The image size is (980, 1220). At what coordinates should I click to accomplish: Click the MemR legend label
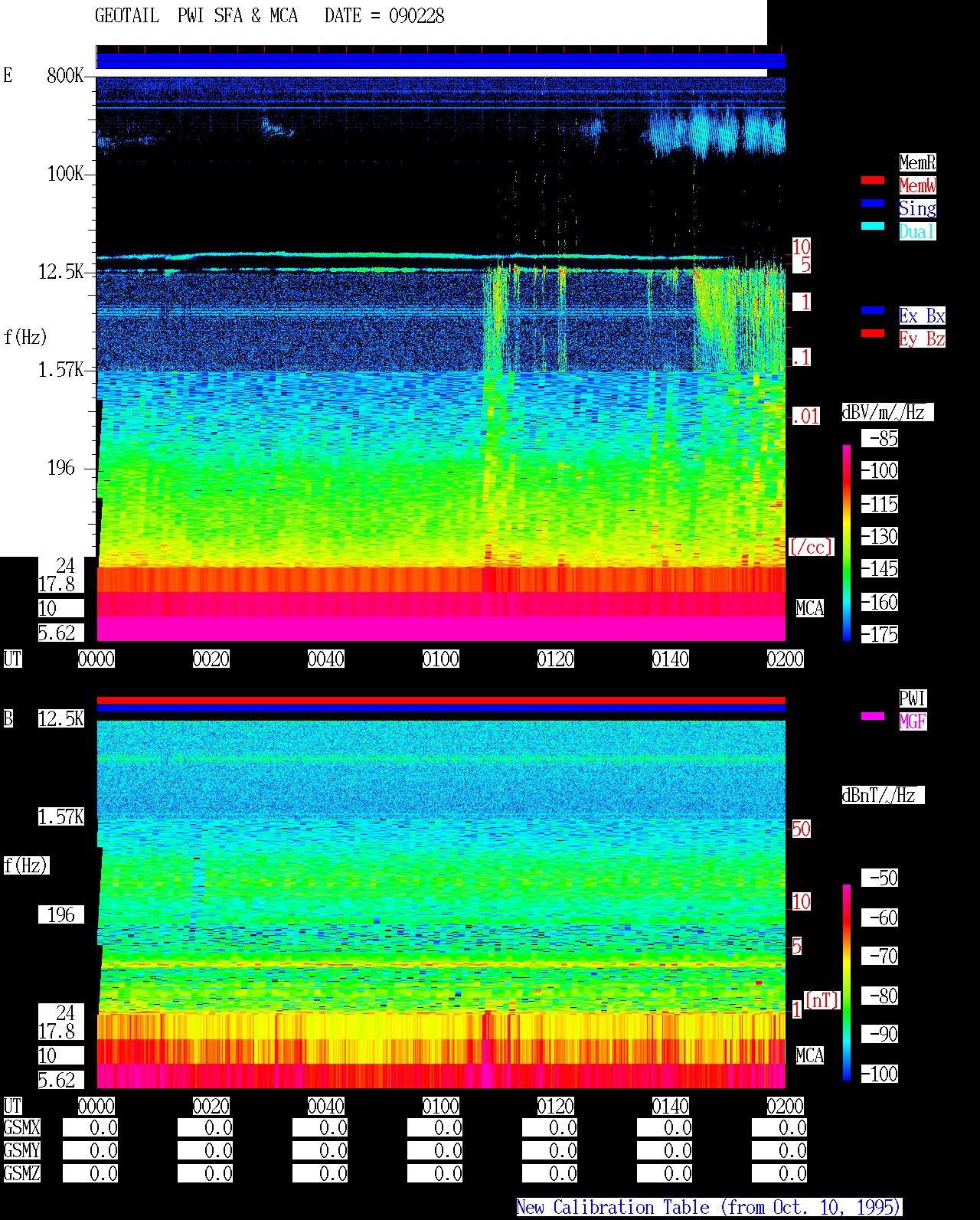click(917, 162)
